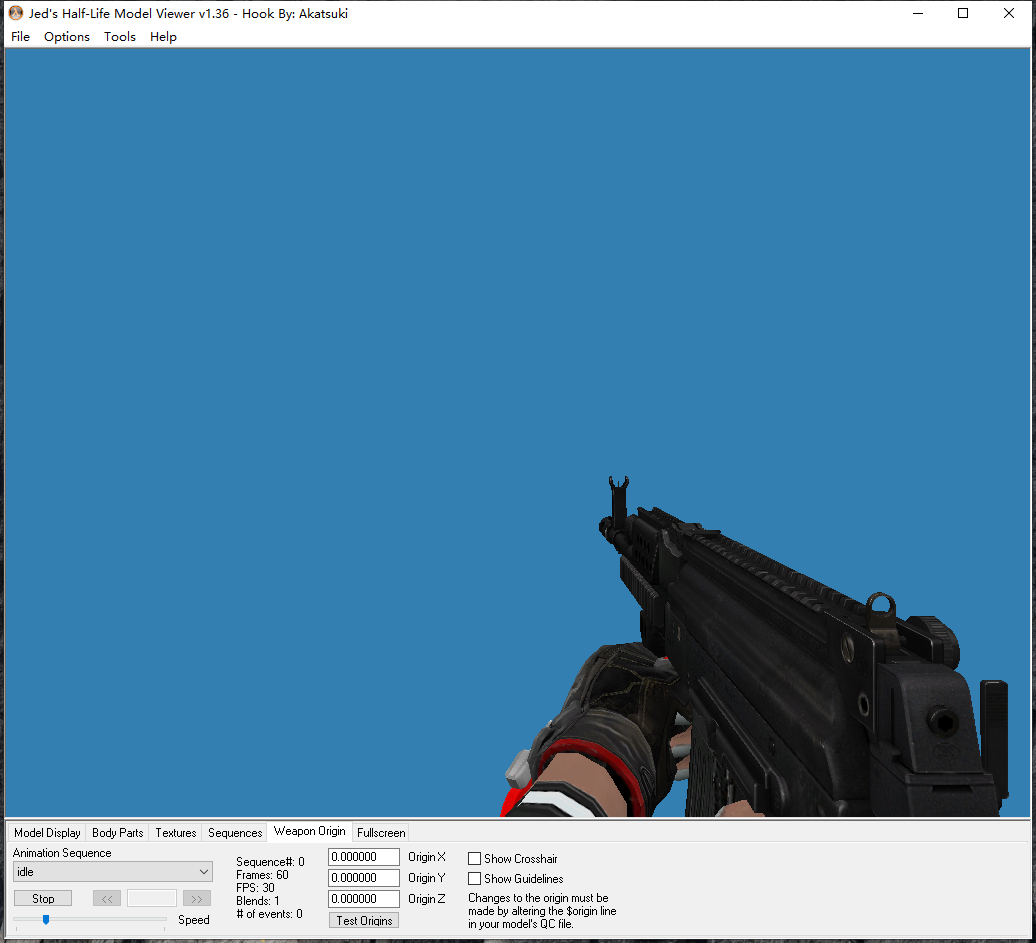Screen dimensions: 1036x943
Task: Switch to the Sequences tab
Action: click(x=235, y=833)
